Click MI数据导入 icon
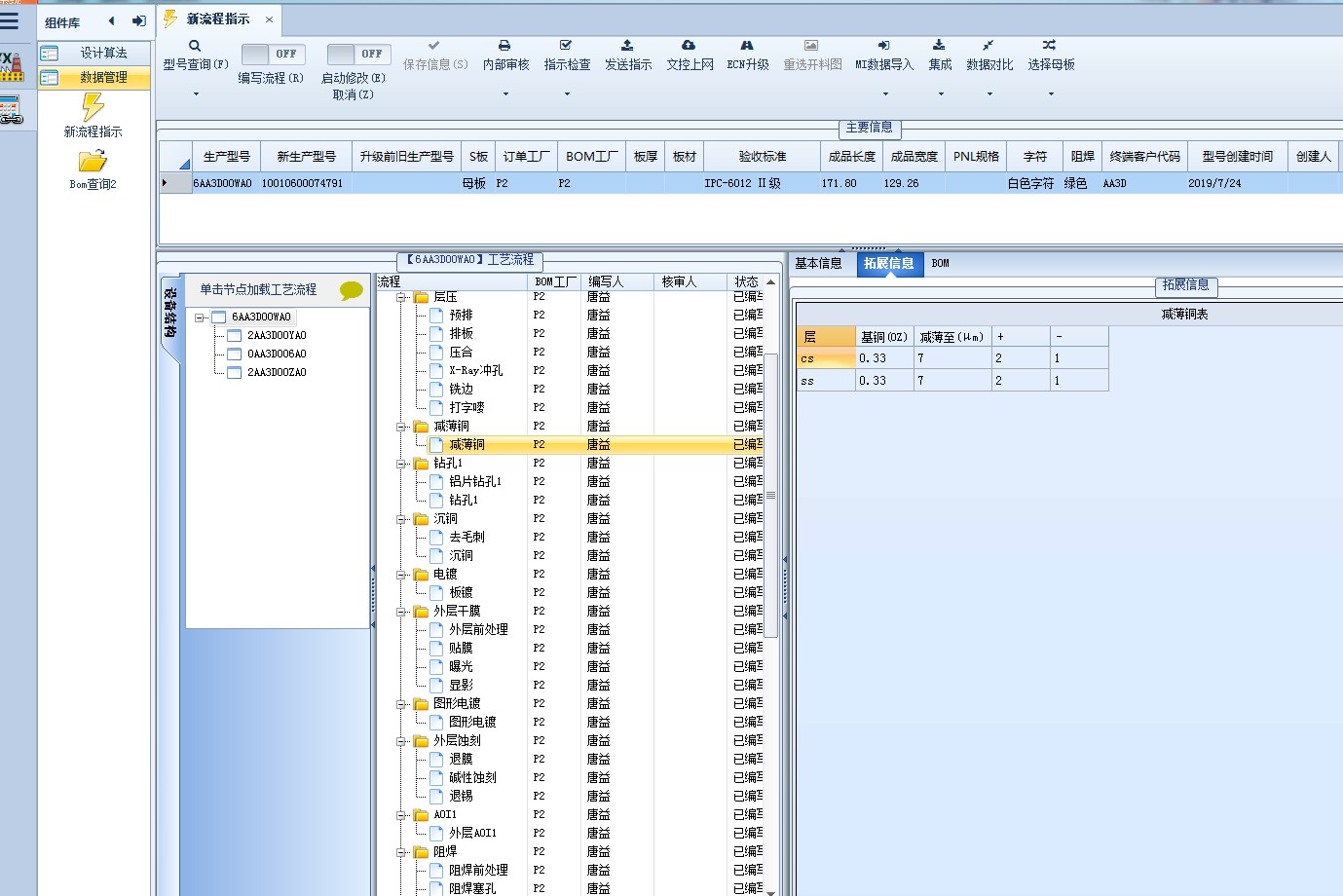This screenshot has height=896, width=1343. pos(883,46)
